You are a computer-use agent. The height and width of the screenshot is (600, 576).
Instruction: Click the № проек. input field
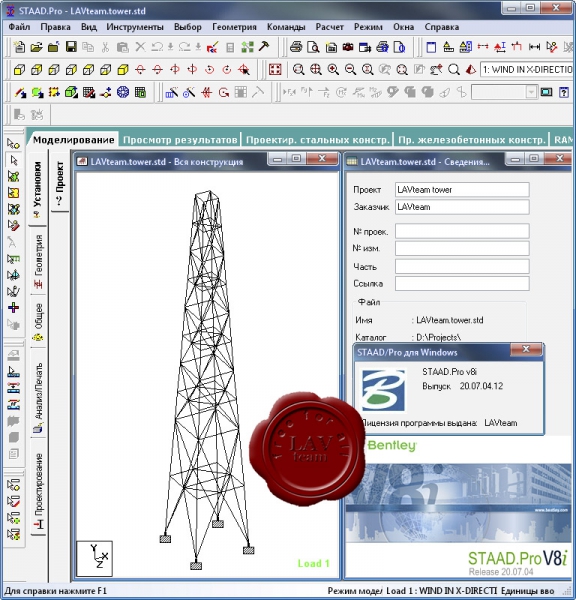[x=462, y=231]
